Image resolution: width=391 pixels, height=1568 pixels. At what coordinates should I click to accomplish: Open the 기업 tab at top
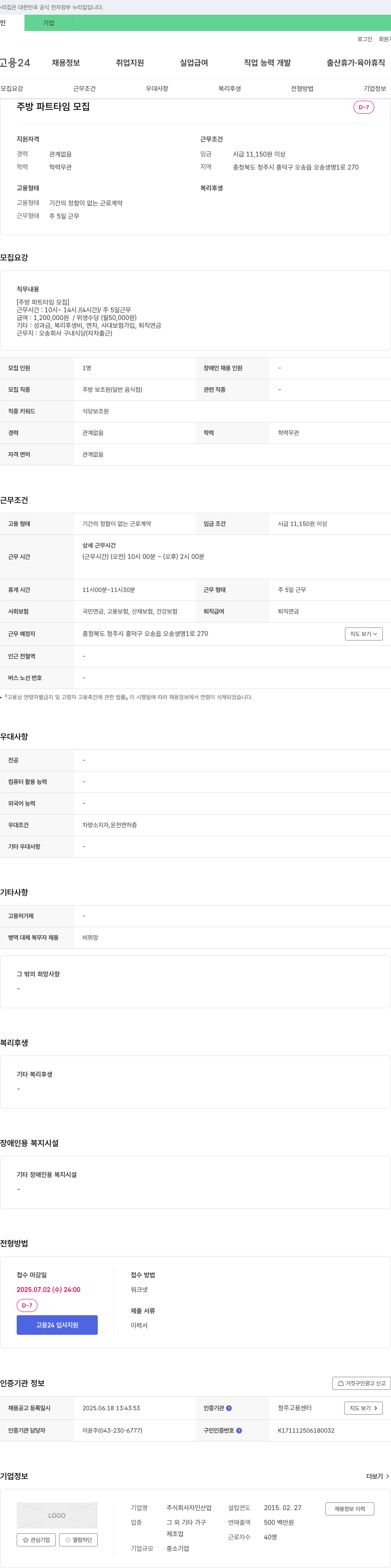pos(48,22)
